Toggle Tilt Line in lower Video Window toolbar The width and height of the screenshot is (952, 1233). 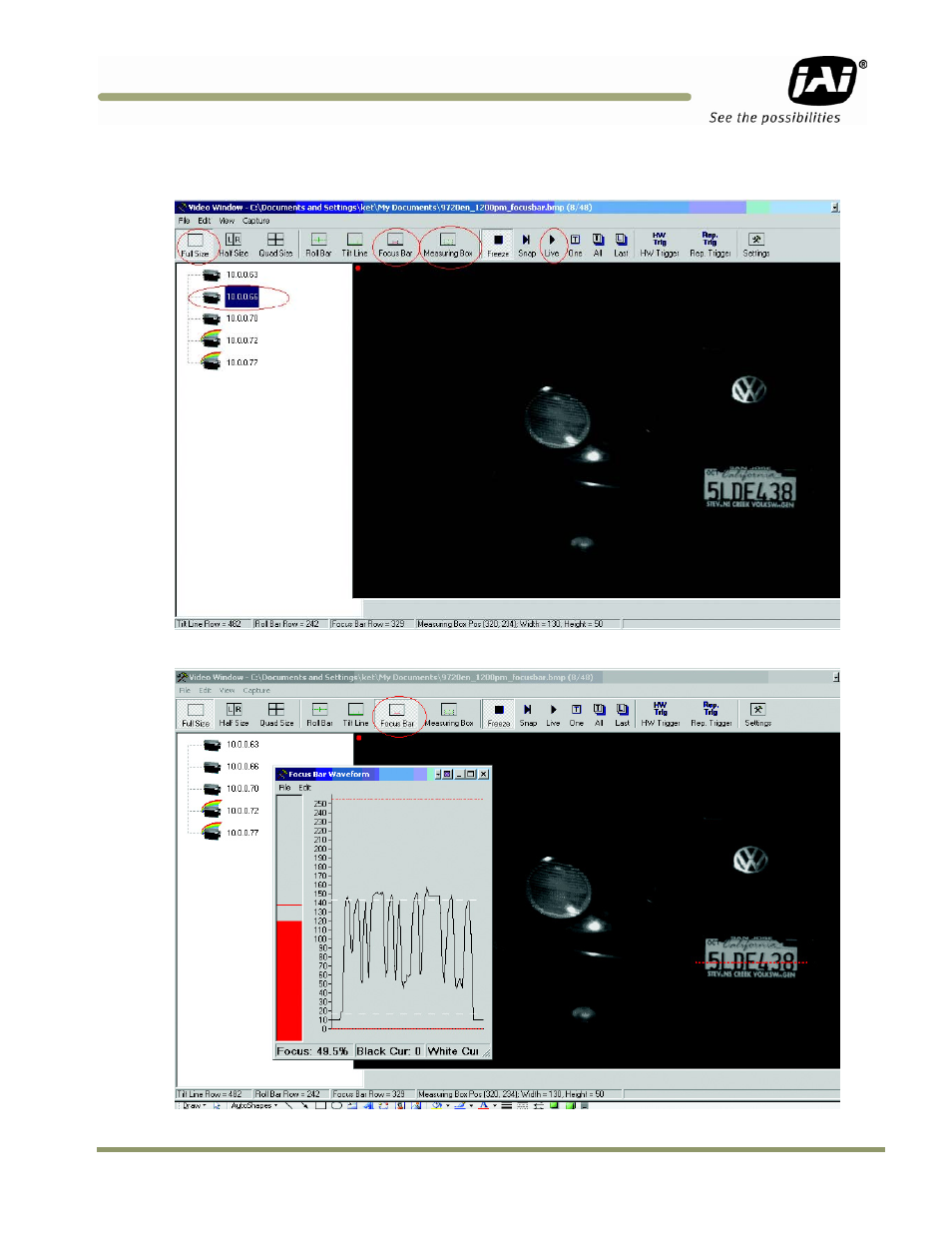pyautogui.click(x=355, y=715)
